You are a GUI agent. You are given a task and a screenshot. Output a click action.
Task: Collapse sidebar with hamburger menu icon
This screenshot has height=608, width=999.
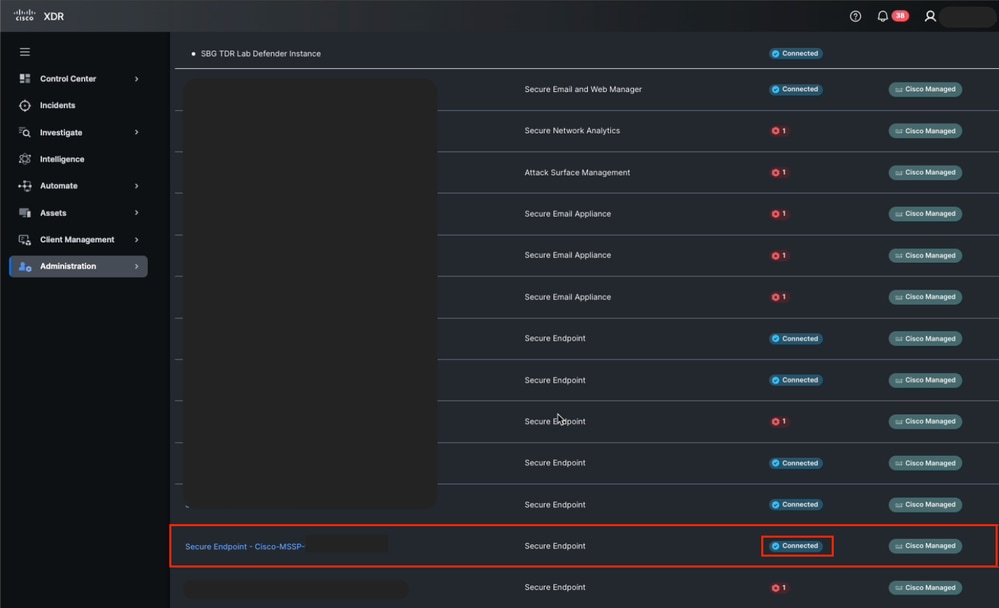25,52
